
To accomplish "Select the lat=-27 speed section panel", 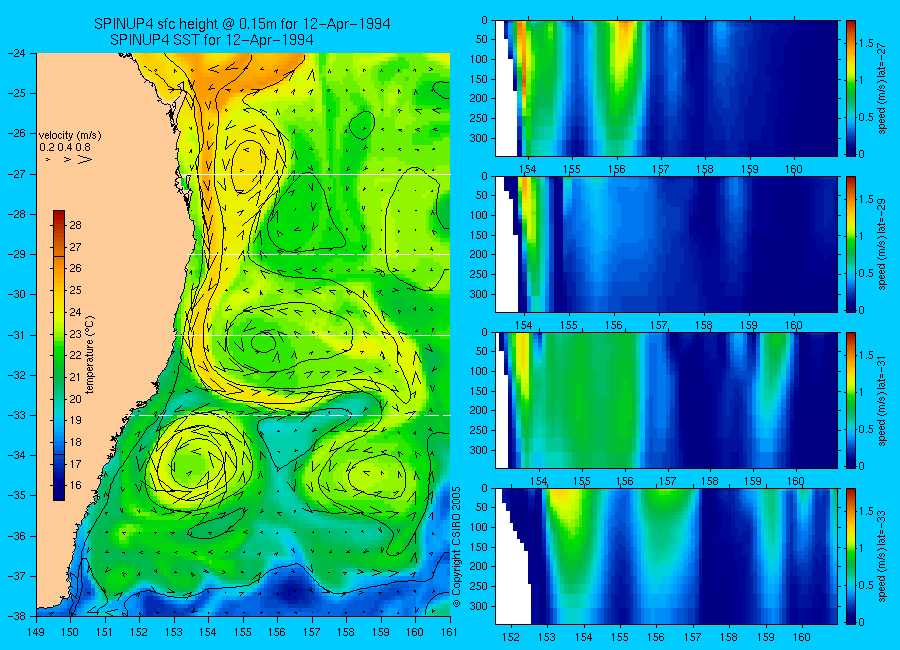I will (x=666, y=88).
